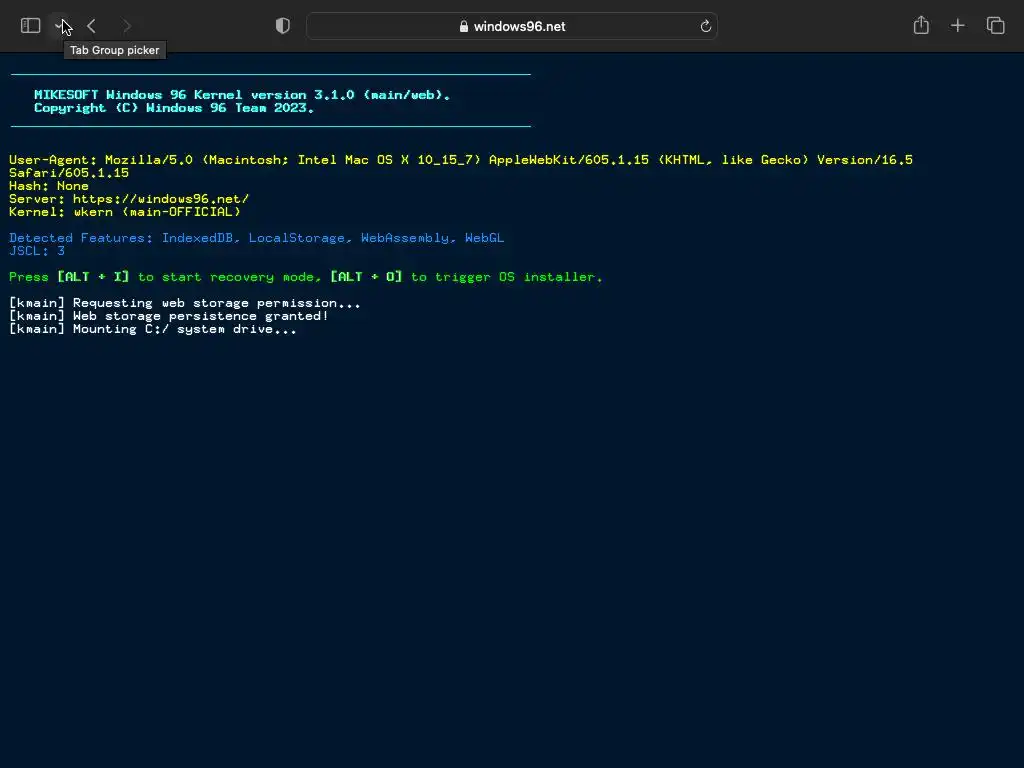The height and width of the screenshot is (768, 1024).
Task: Click 'Mounting C:/ system drive...' line
Action: click(x=153, y=329)
